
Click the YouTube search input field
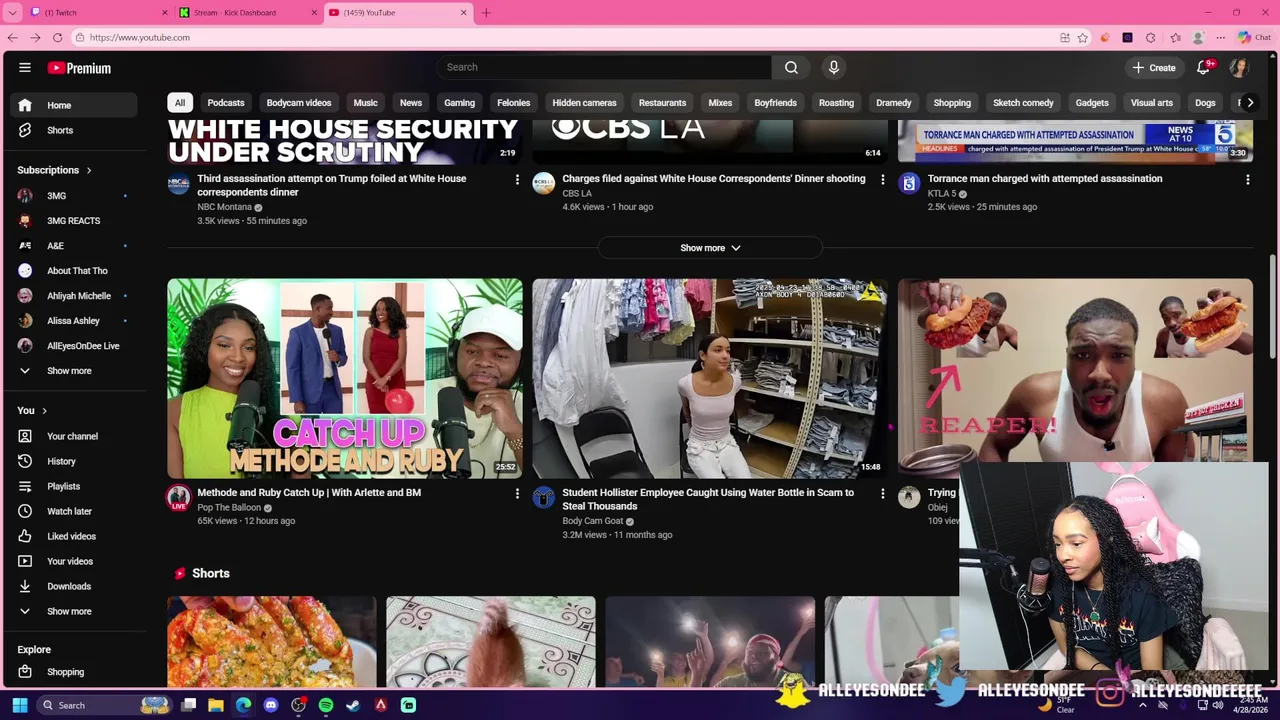(603, 67)
